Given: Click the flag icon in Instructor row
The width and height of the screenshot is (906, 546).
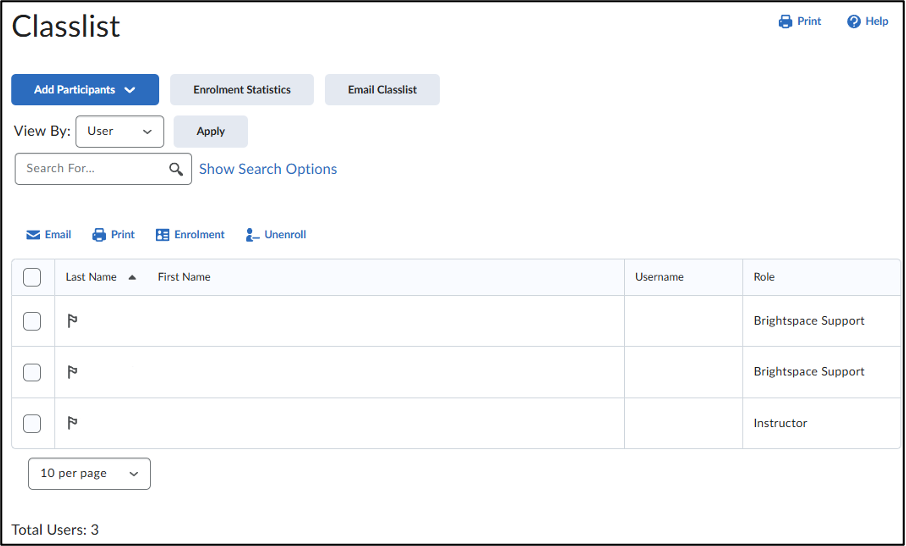Looking at the screenshot, I should tap(72, 423).
